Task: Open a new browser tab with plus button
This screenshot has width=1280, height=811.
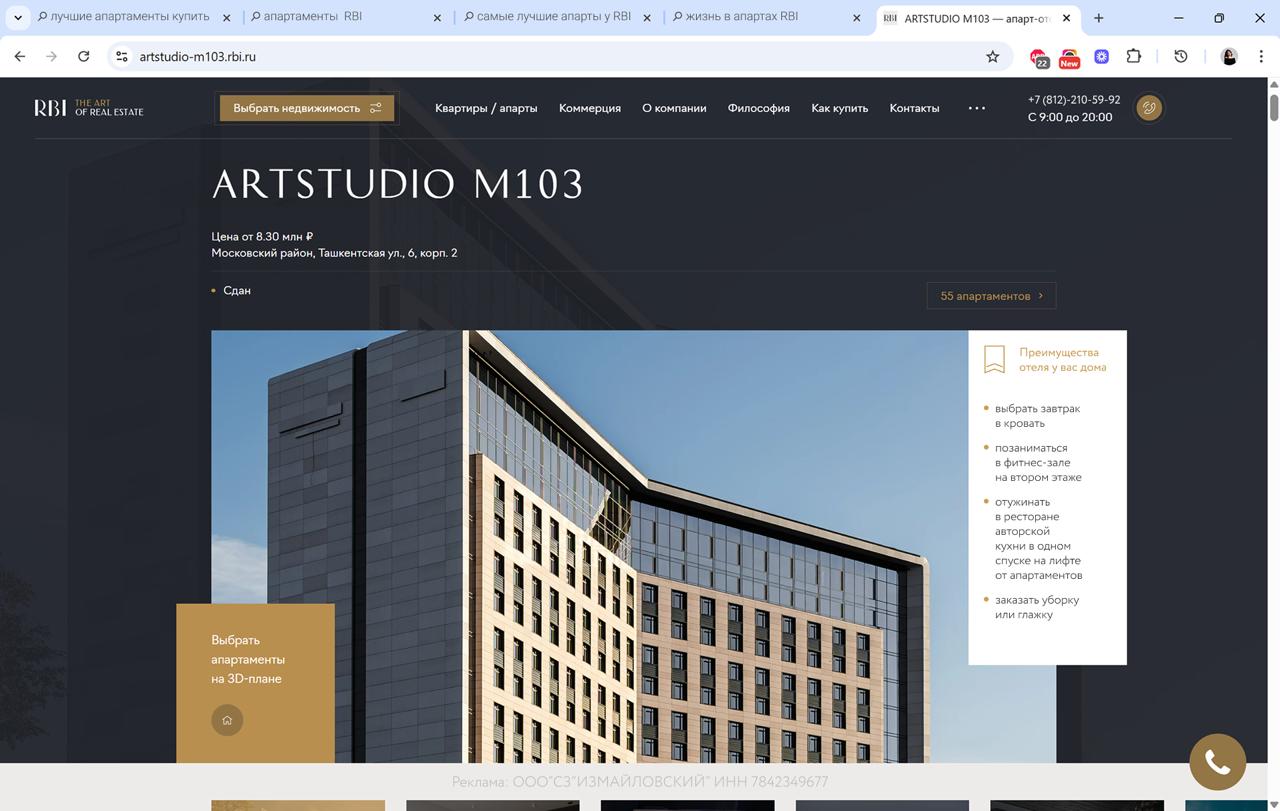Action: 1099,18
